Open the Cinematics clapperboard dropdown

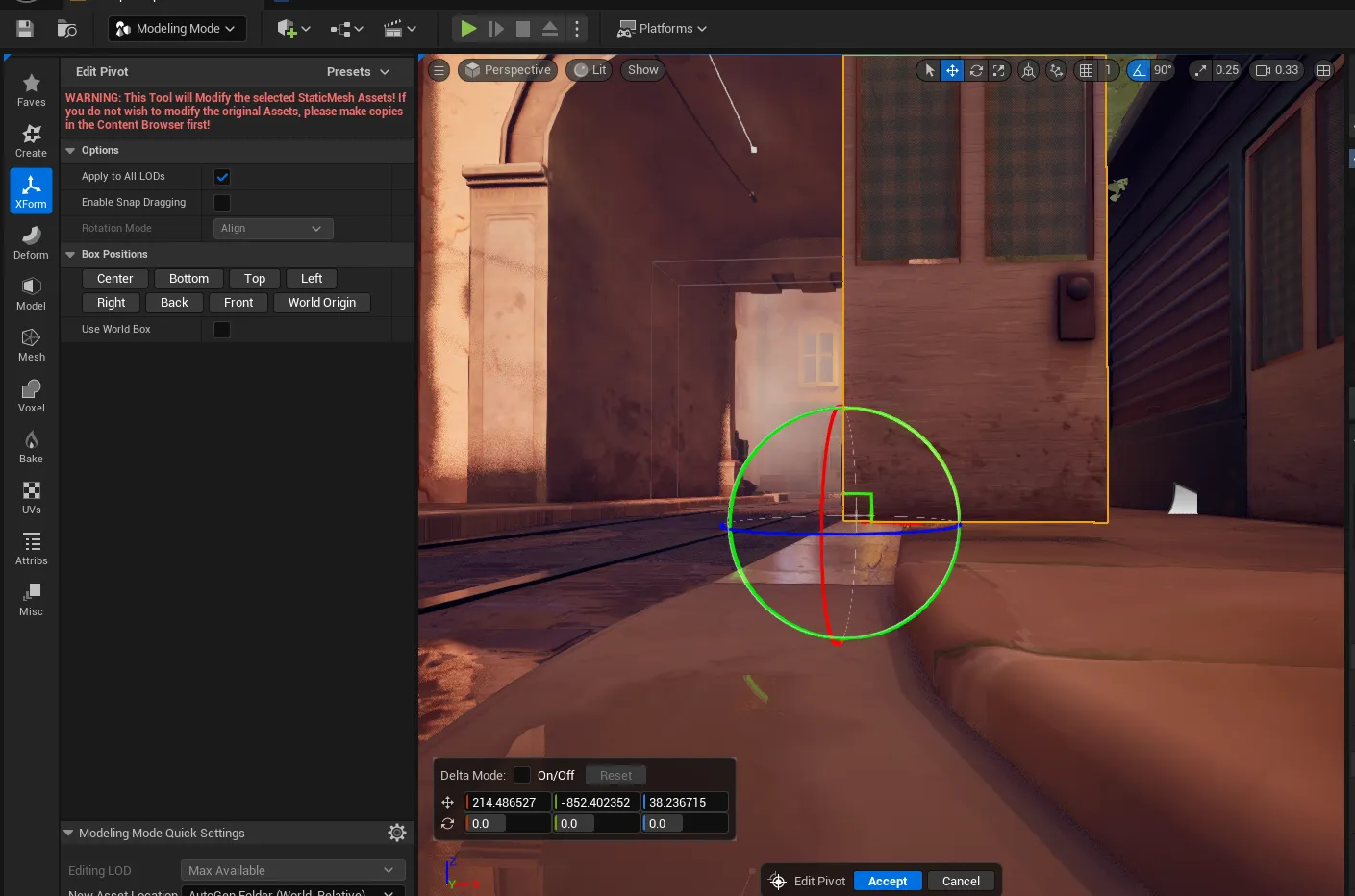click(400, 29)
